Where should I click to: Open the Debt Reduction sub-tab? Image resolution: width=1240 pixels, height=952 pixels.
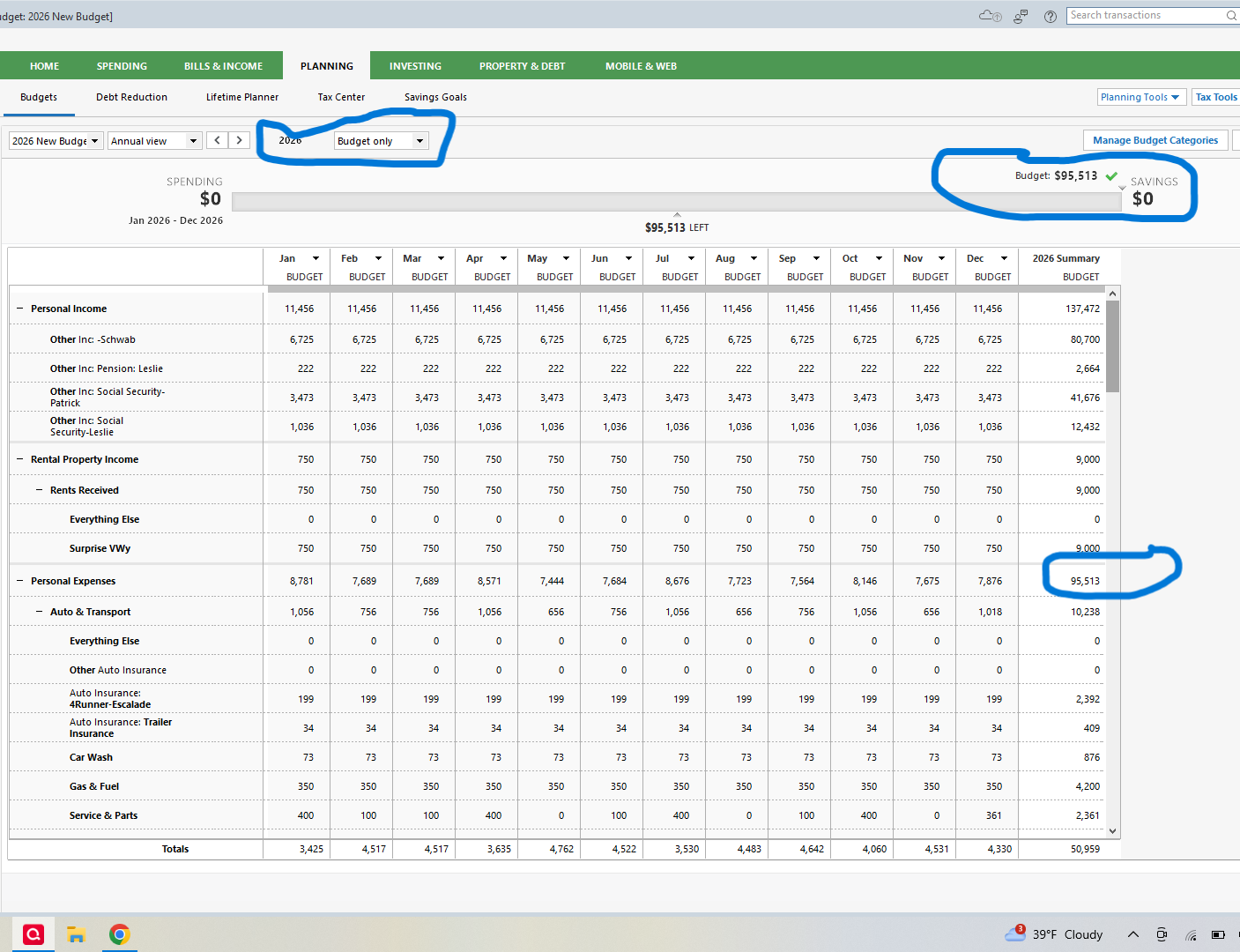pos(131,97)
